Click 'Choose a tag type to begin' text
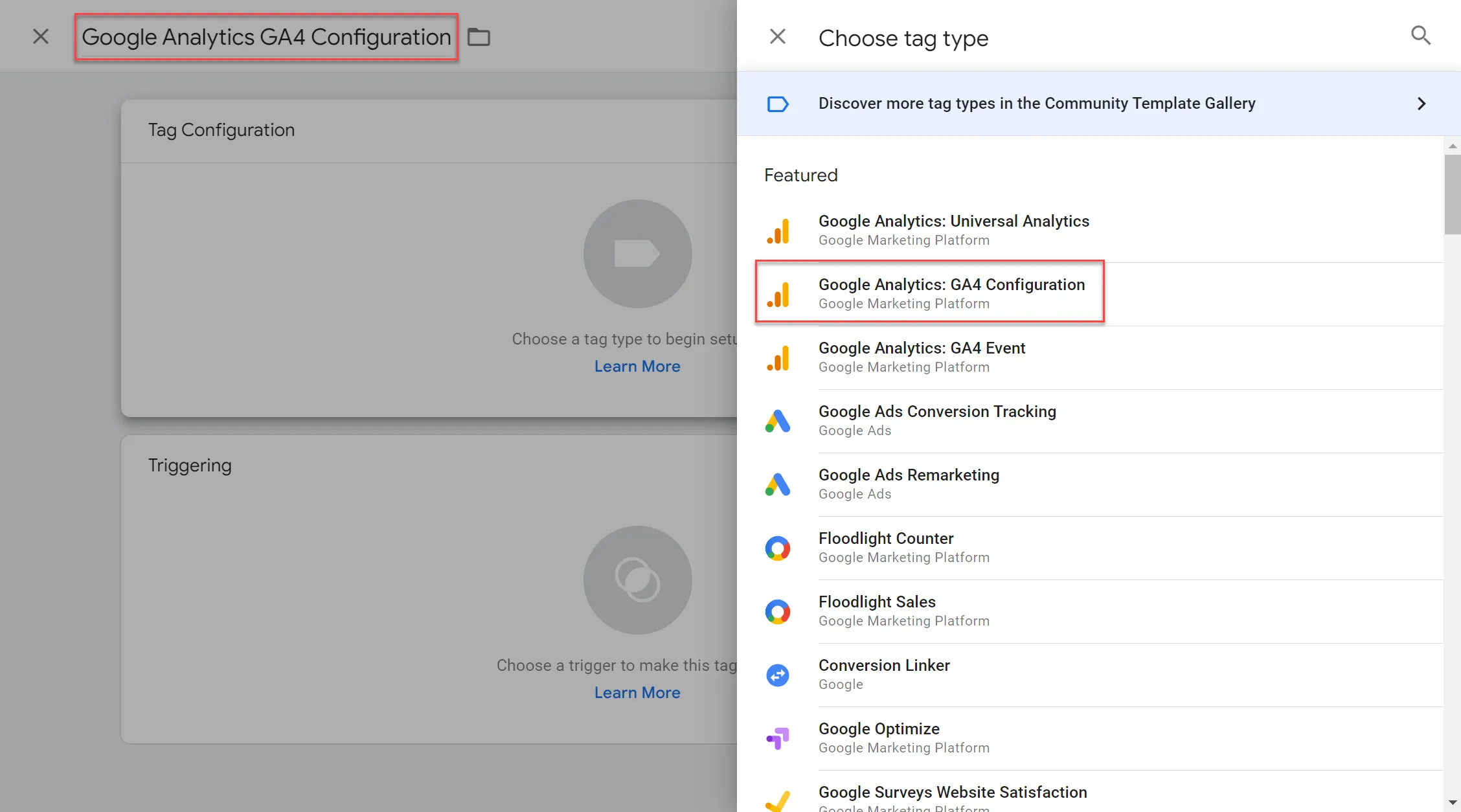 (624, 339)
